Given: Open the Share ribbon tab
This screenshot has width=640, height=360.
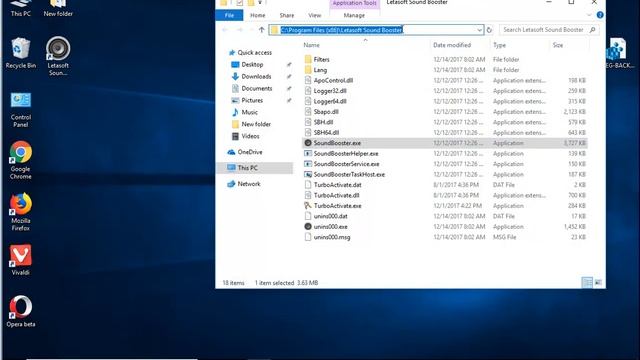Looking at the screenshot, I should pos(287,15).
